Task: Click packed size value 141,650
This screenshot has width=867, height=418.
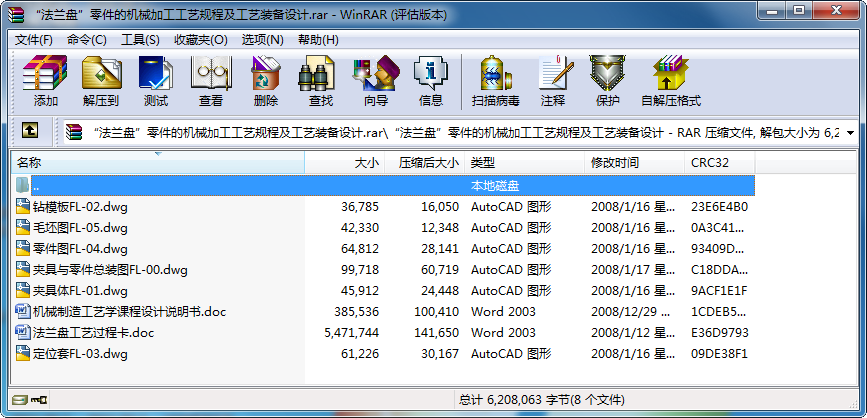Action: coord(437,332)
